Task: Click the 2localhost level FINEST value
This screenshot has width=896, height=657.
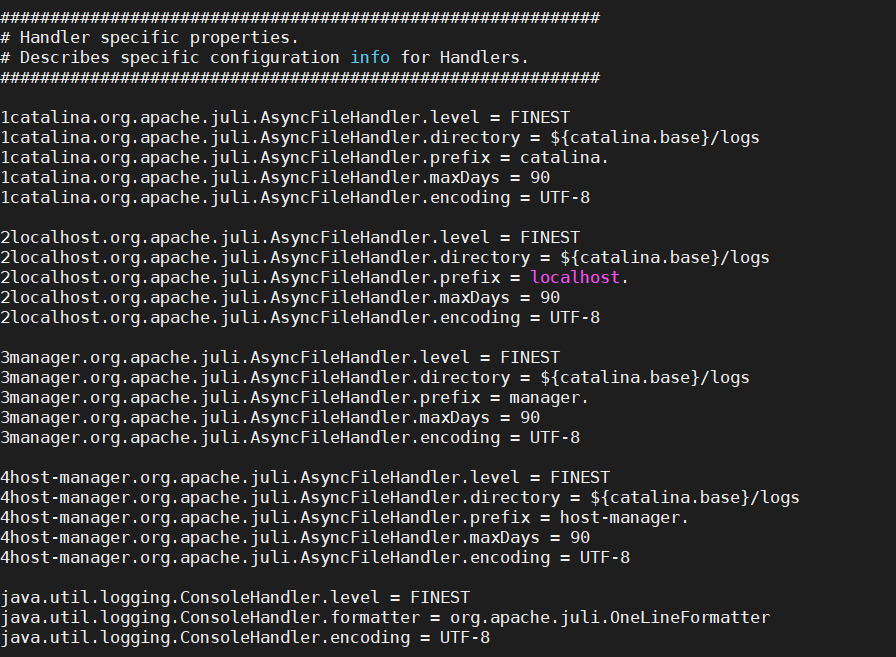Action: click(x=550, y=238)
